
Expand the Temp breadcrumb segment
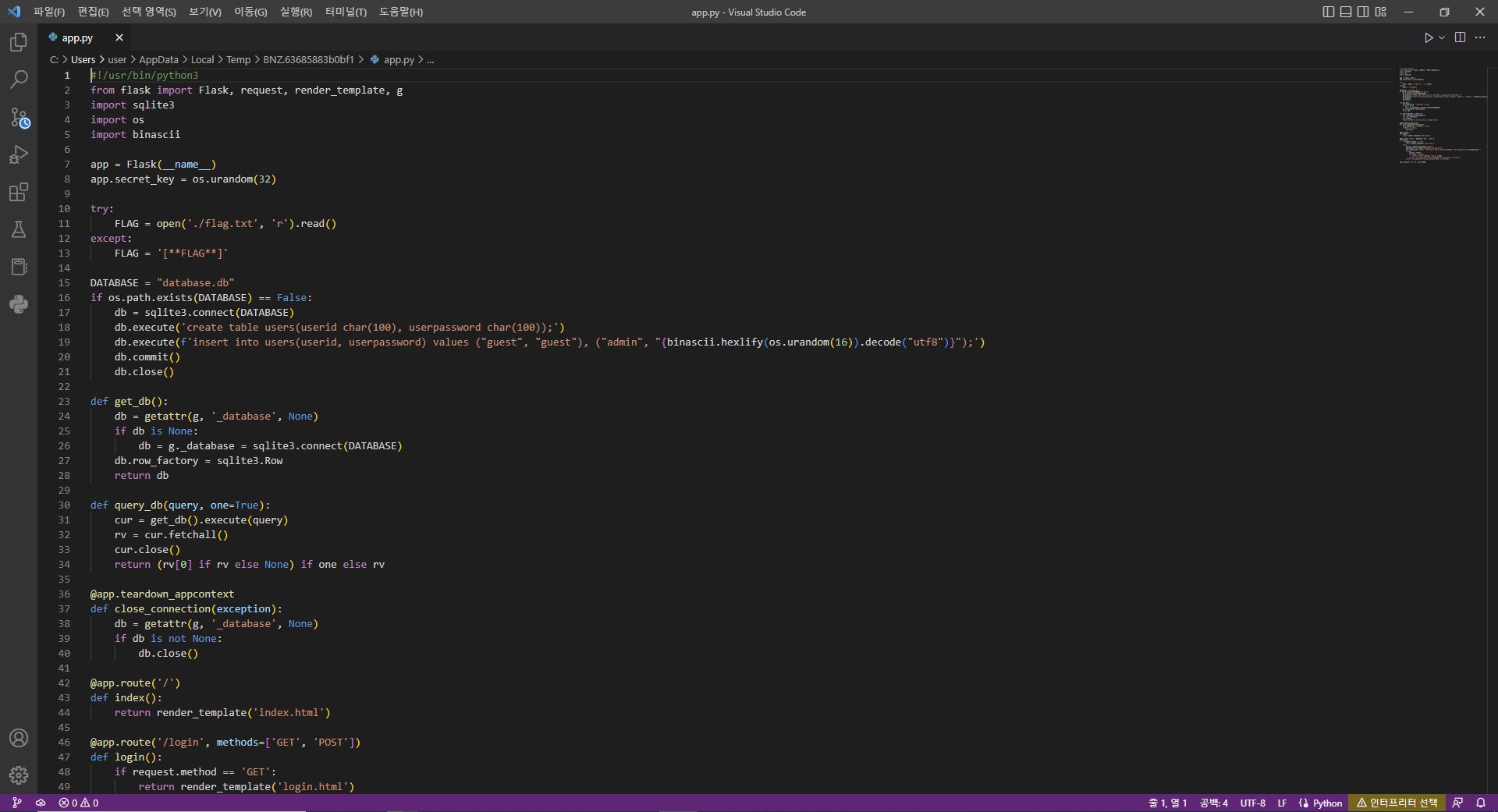(238, 59)
